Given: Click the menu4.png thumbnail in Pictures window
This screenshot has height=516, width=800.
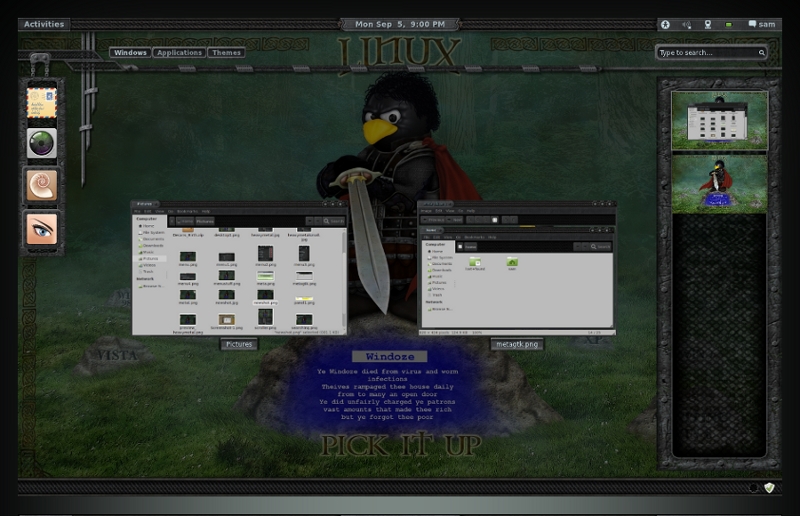Looking at the screenshot, I should point(188,279).
